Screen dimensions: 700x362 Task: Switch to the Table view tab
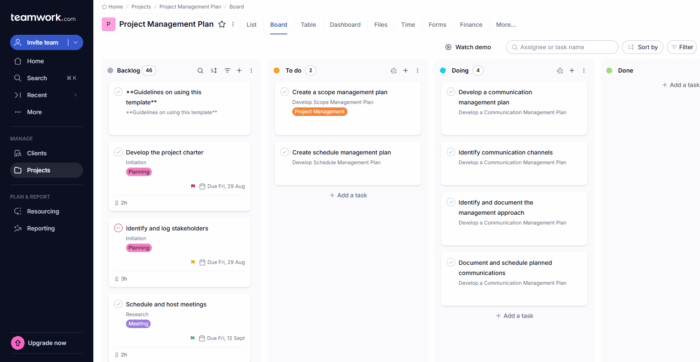(308, 25)
